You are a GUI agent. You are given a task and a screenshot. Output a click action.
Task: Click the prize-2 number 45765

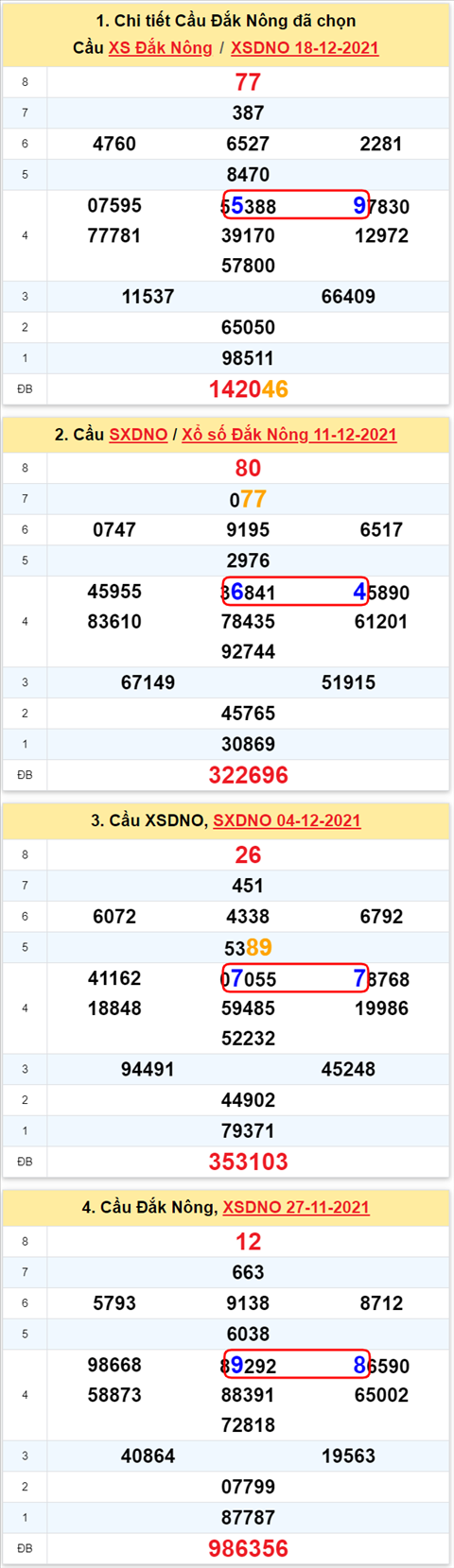coord(248,713)
